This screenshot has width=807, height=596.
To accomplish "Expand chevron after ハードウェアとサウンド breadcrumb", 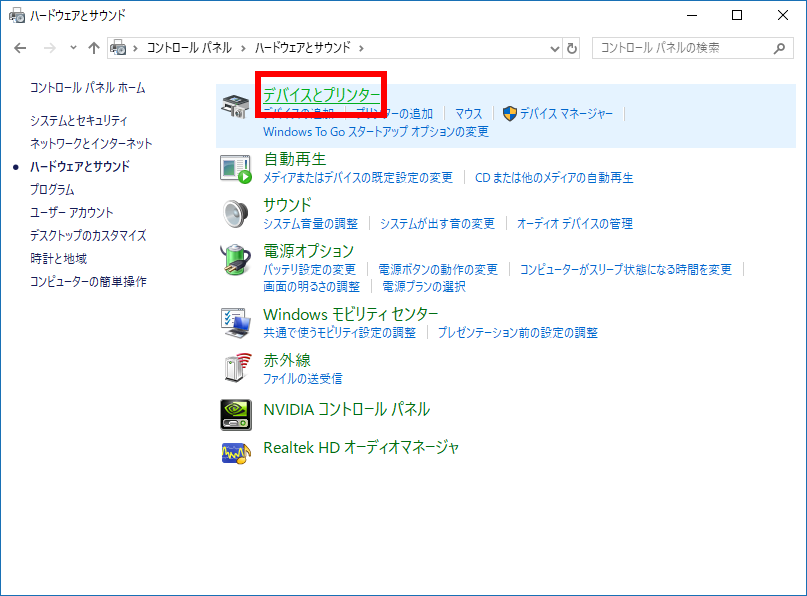I will [361, 48].
